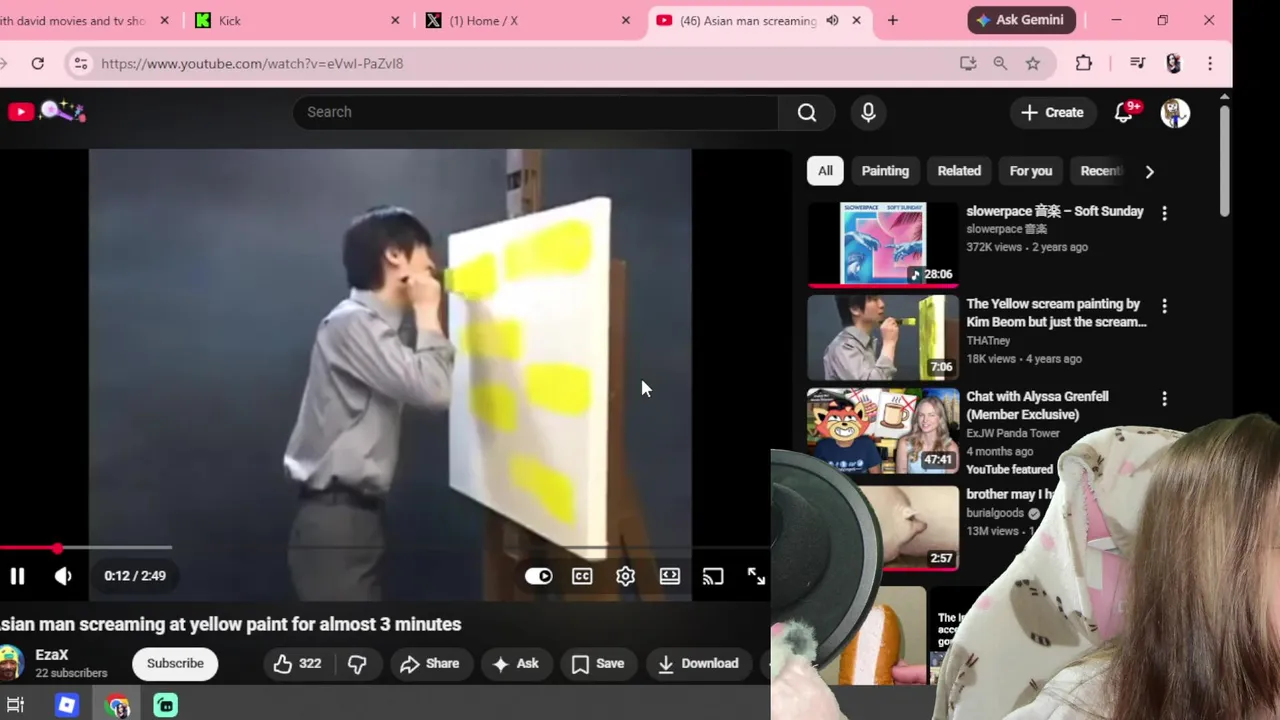
Task: Mute the YouTube tab via its speaker icon
Action: click(832, 20)
